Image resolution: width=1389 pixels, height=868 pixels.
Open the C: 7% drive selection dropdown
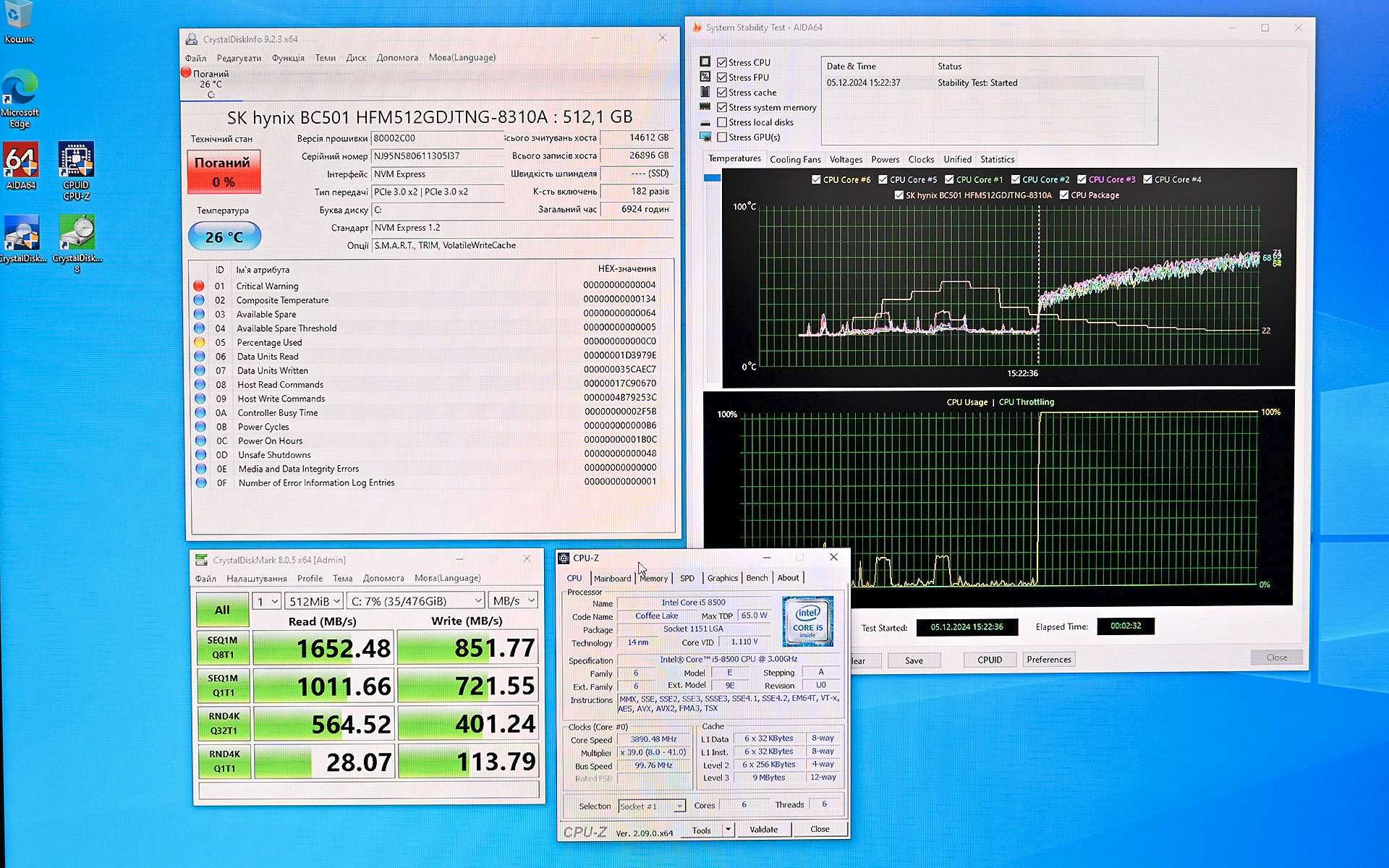pos(415,601)
